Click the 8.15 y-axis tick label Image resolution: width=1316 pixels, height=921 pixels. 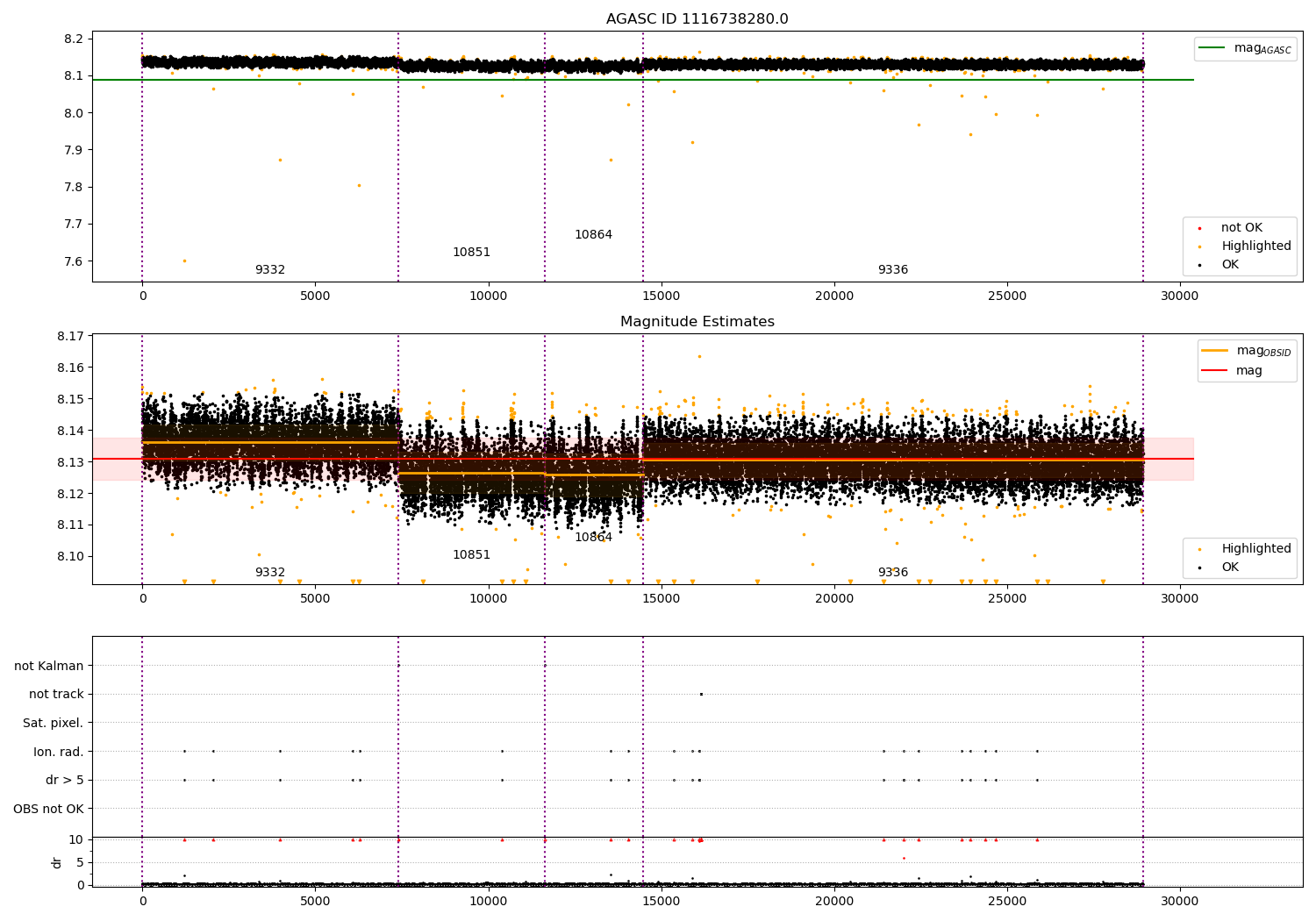(x=70, y=399)
